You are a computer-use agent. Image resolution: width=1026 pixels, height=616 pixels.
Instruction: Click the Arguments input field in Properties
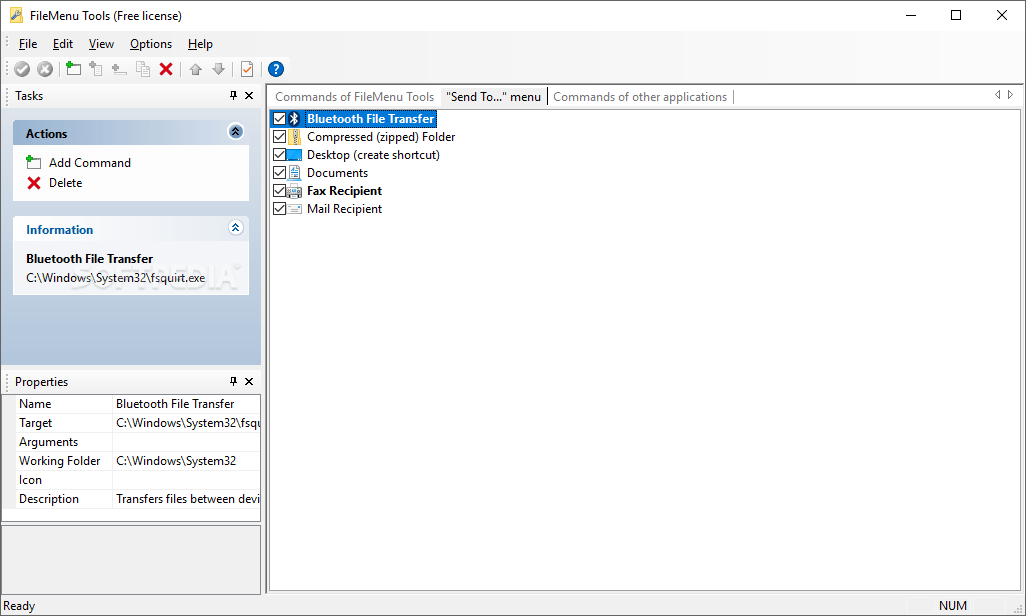[185, 441]
